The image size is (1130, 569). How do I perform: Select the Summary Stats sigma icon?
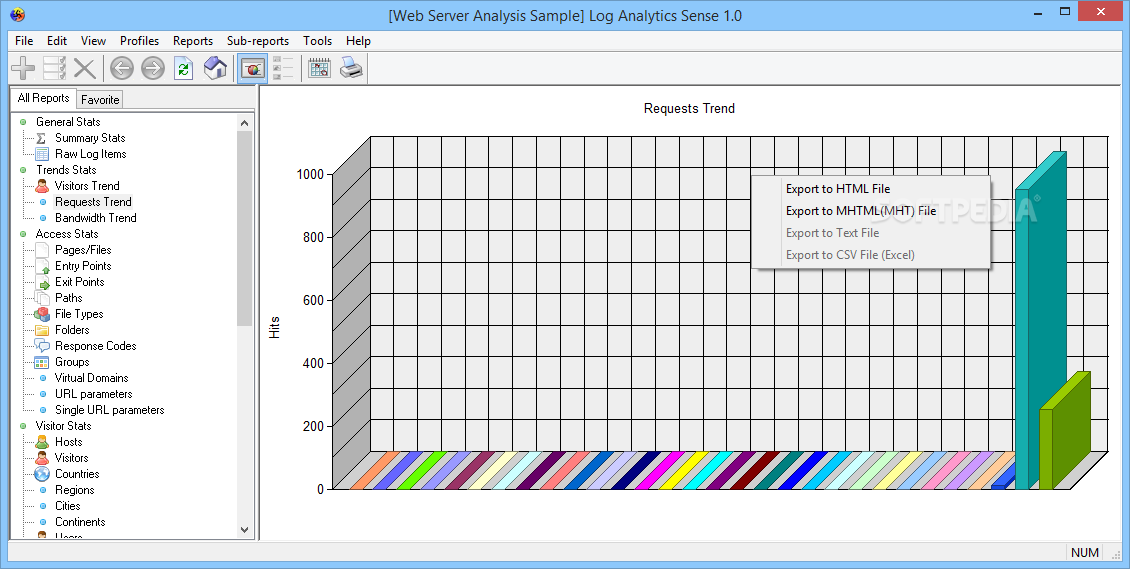41,138
